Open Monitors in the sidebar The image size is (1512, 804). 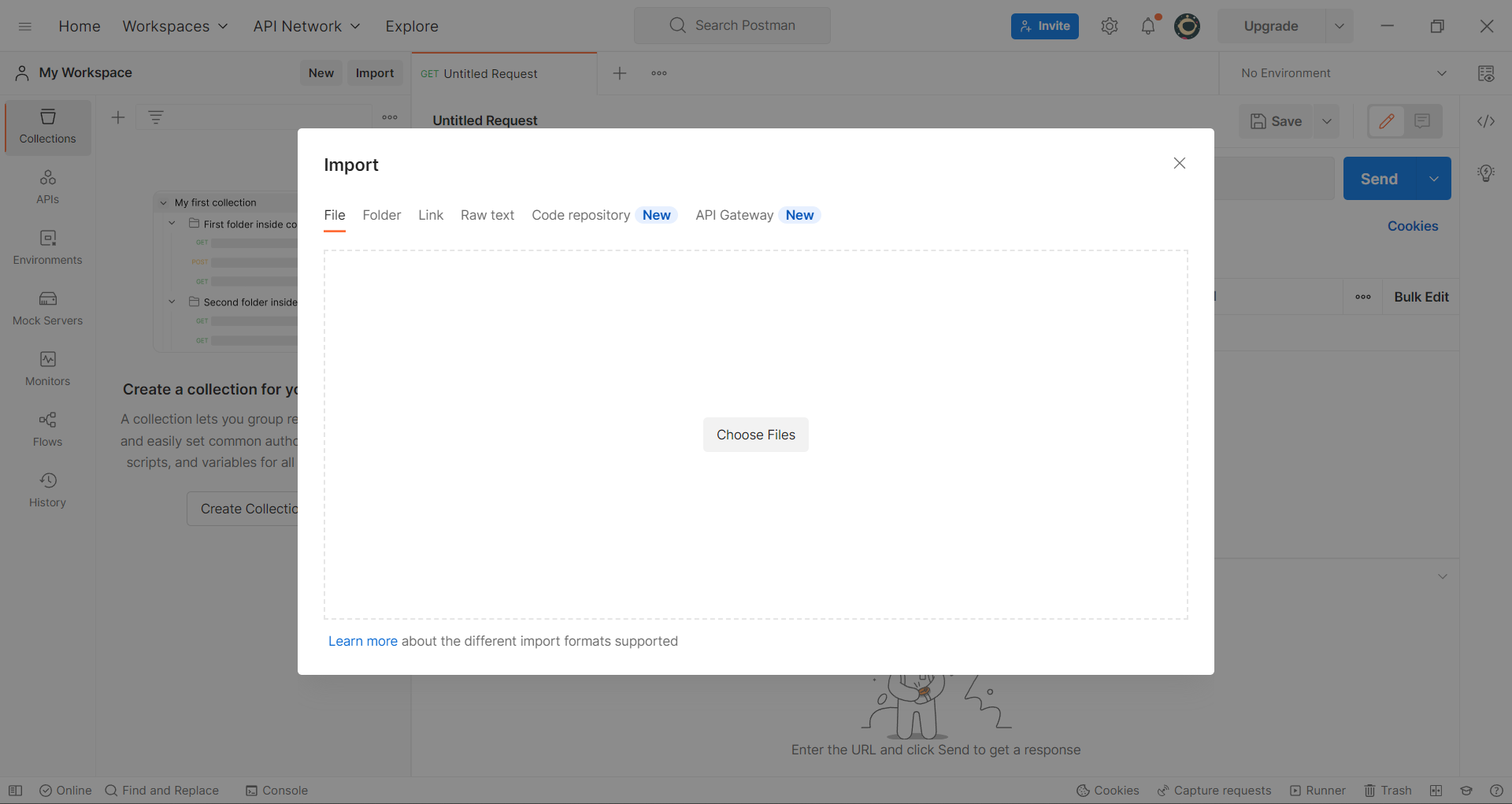point(48,369)
